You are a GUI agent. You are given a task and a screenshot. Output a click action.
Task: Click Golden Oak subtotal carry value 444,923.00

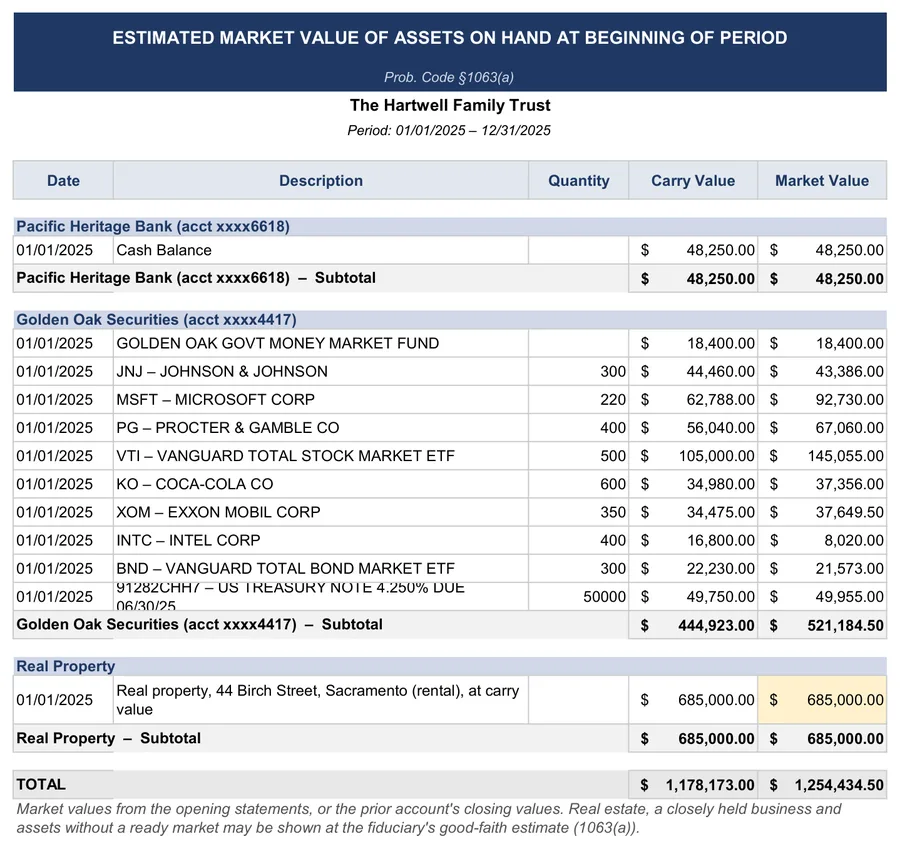click(x=693, y=625)
